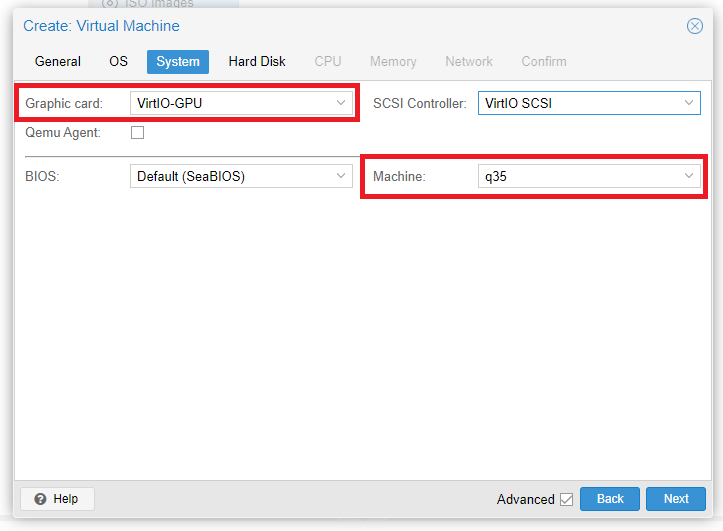Expand the Machine type dropdown arrow

click(x=688, y=176)
